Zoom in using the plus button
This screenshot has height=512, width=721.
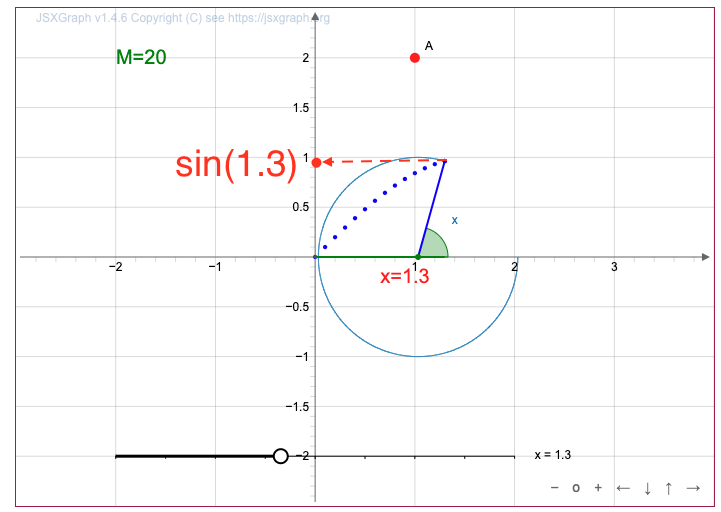598,488
